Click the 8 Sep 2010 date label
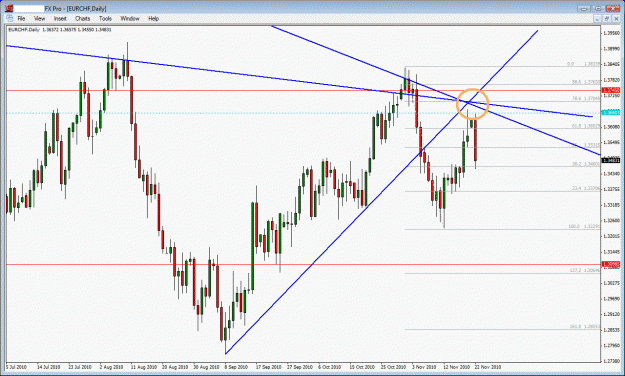The image size is (625, 376). point(236,367)
